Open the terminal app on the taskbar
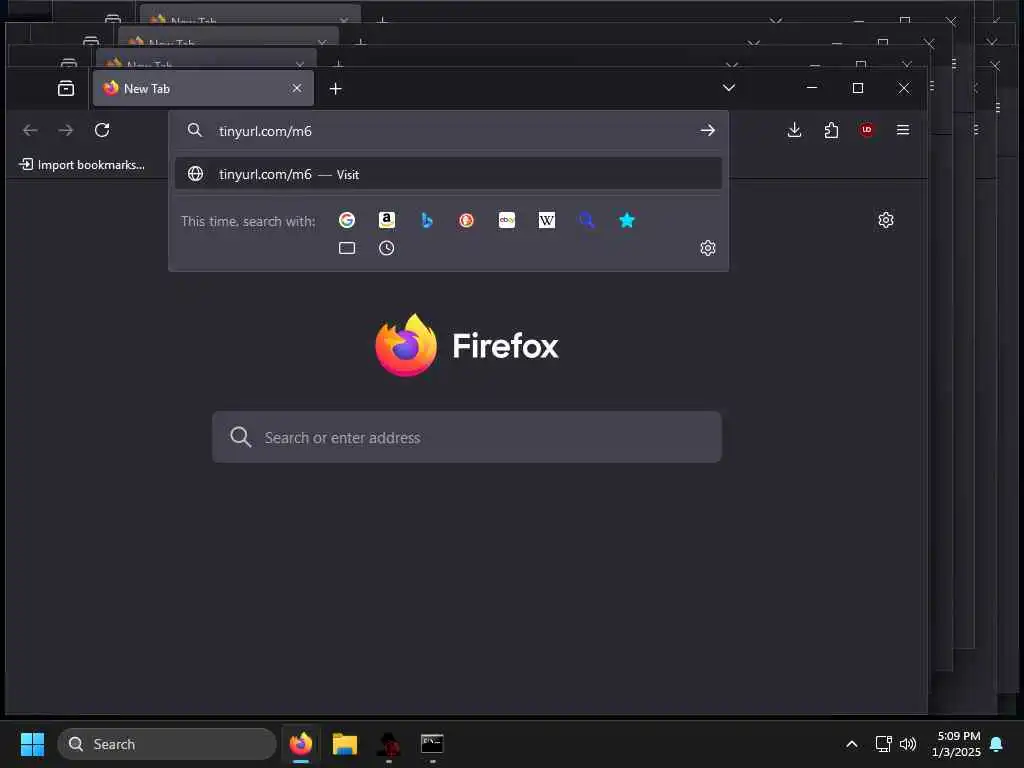This screenshot has width=1024, height=768. tap(432, 744)
